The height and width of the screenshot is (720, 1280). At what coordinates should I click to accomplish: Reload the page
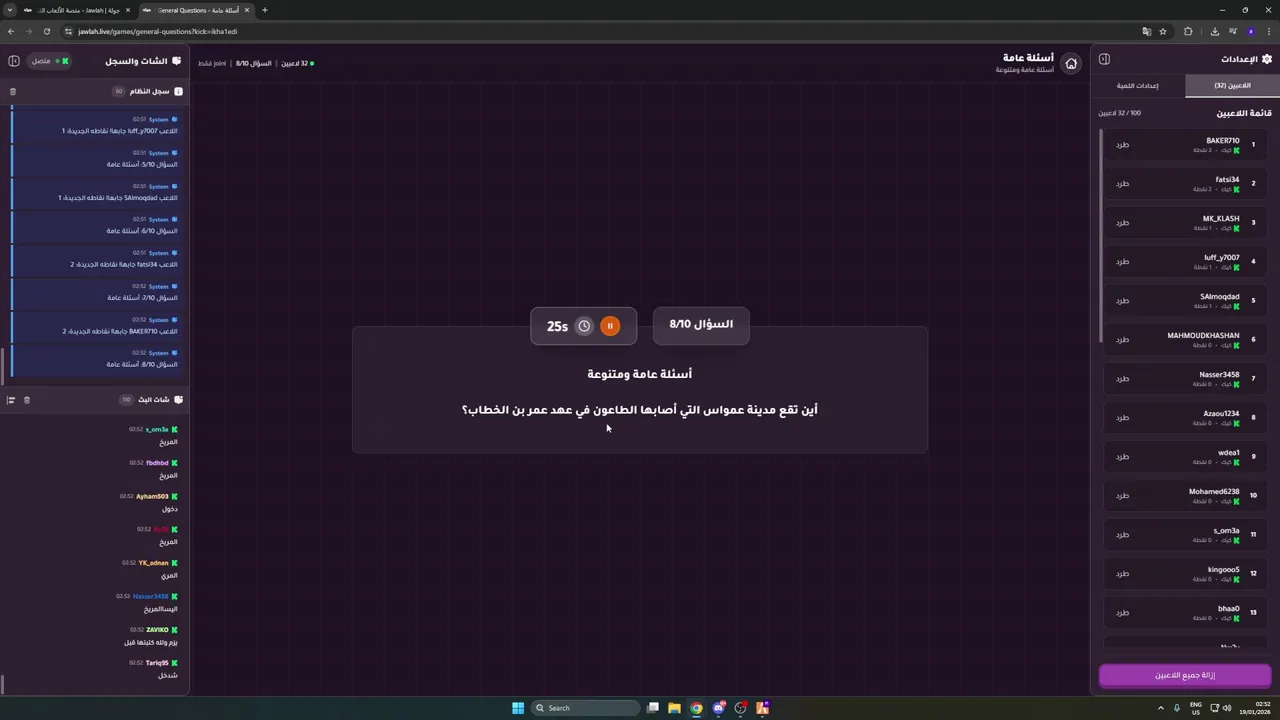coord(46,31)
